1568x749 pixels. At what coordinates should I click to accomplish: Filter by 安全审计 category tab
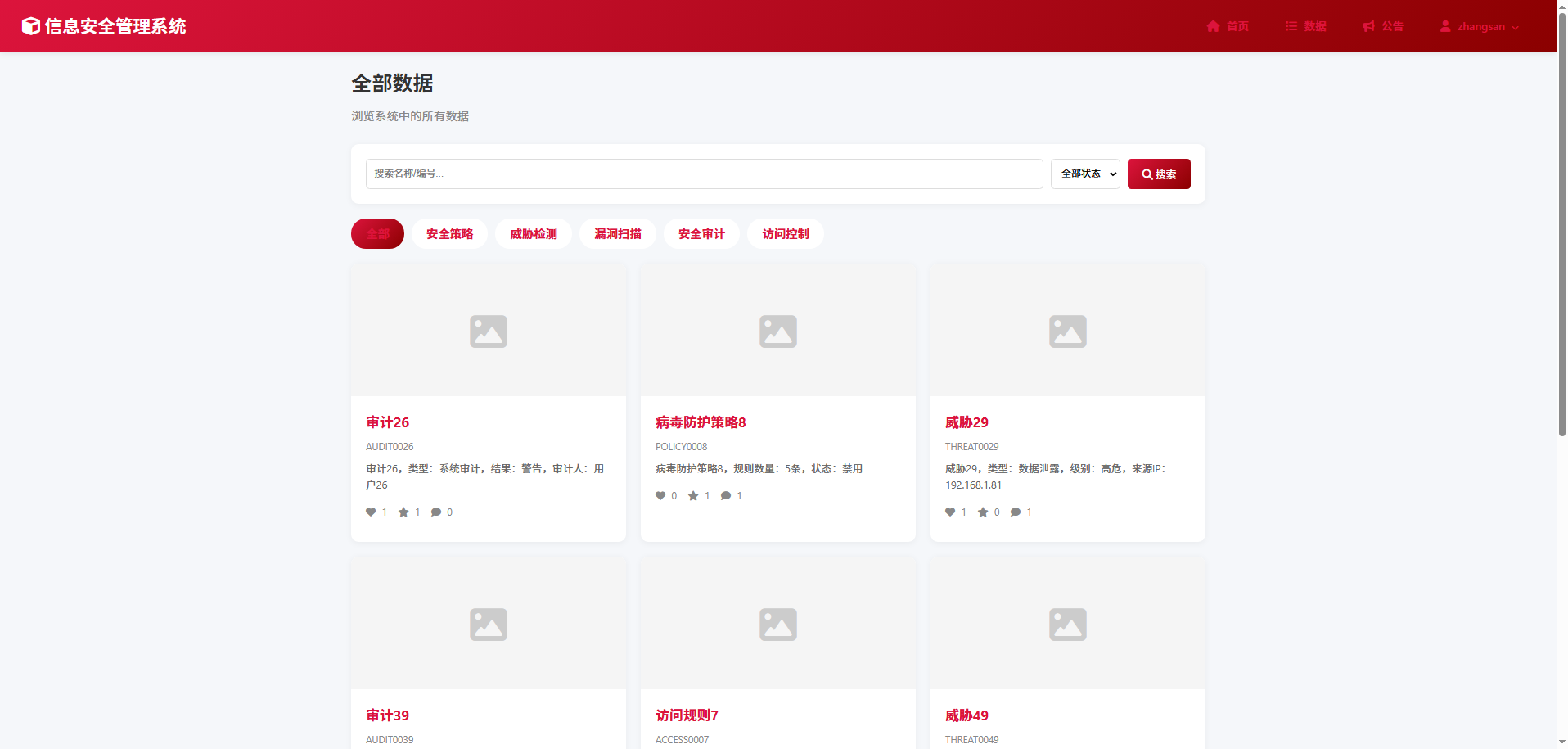tap(701, 234)
